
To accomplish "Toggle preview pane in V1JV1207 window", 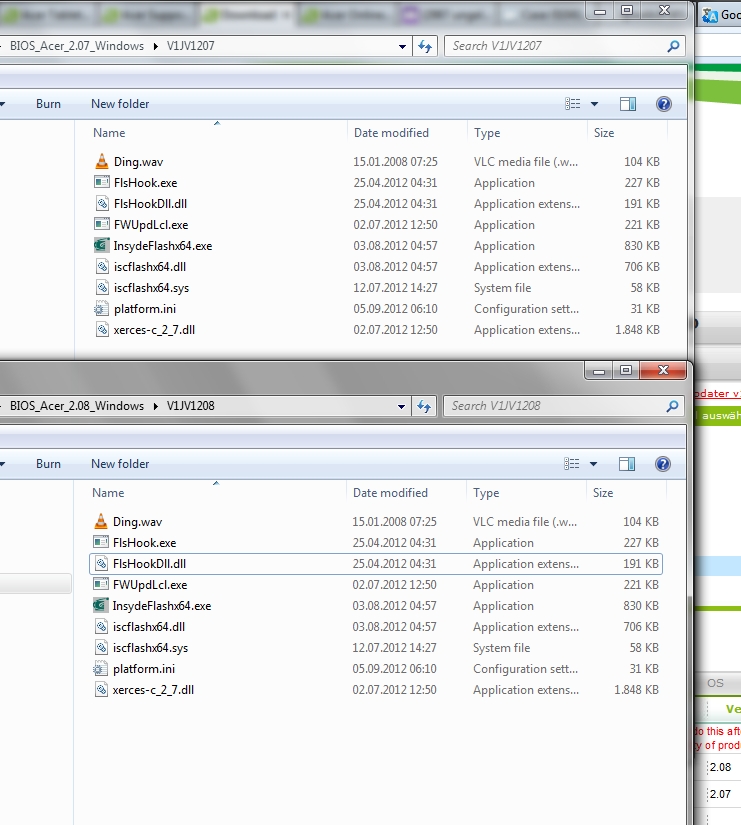I will coord(628,104).
